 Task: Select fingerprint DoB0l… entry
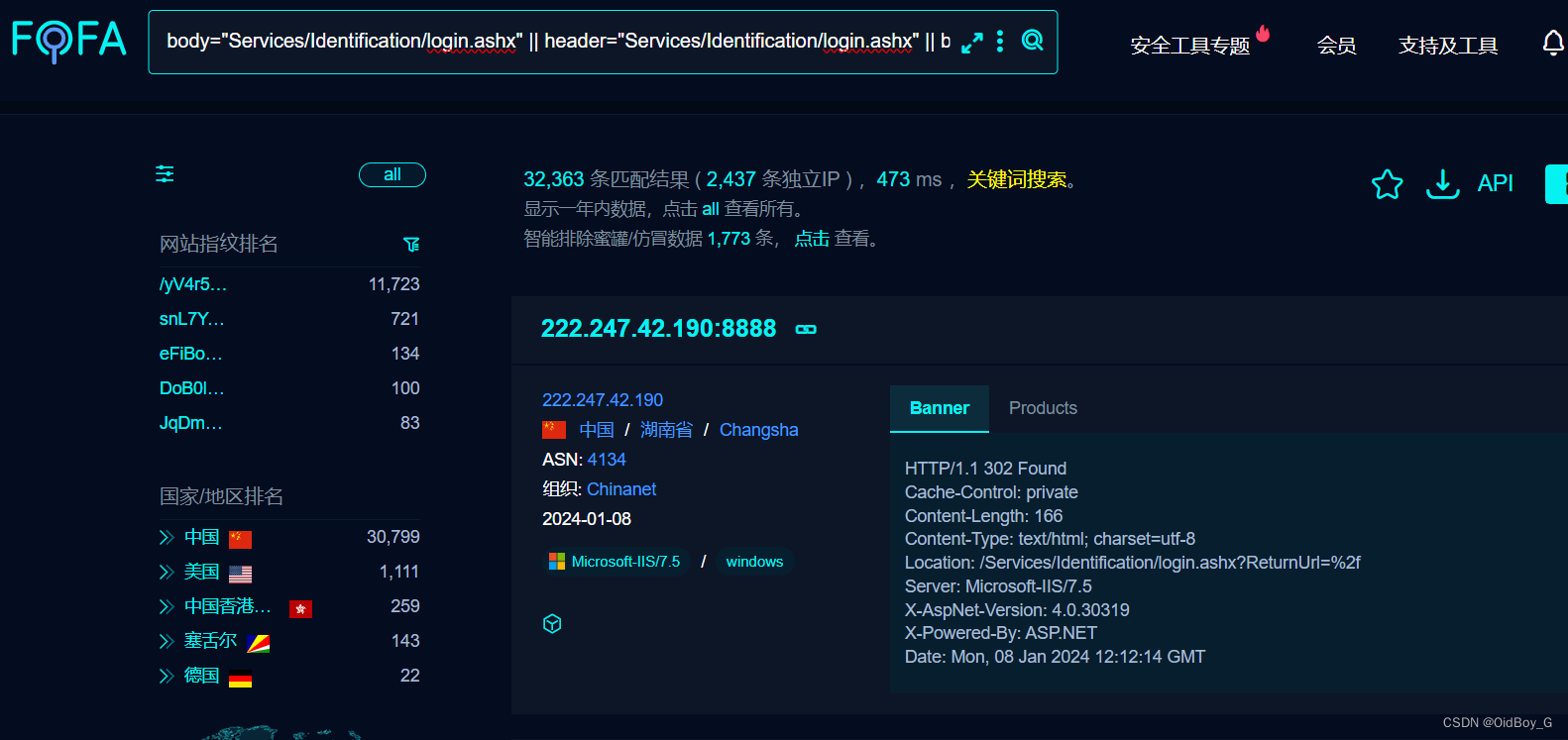192,388
